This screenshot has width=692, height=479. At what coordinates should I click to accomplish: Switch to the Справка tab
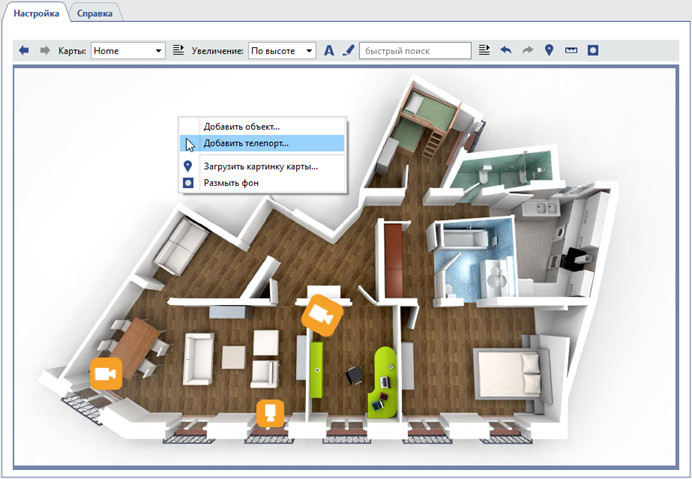point(95,13)
